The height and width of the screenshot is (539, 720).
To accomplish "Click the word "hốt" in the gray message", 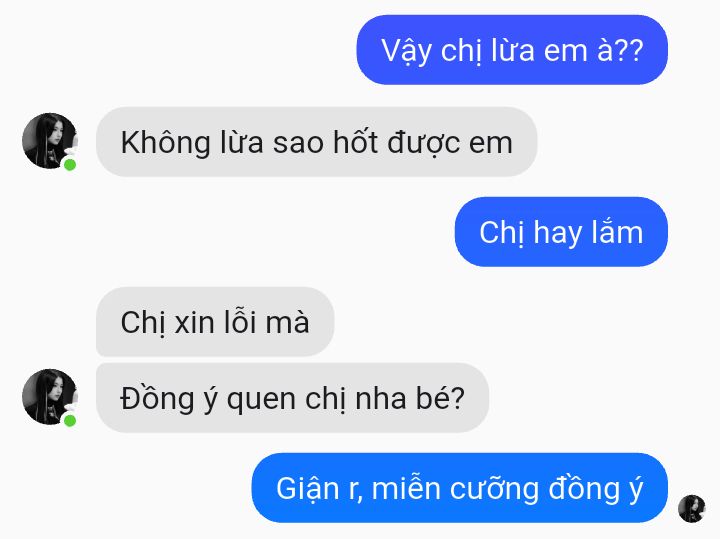I will [x=355, y=141].
